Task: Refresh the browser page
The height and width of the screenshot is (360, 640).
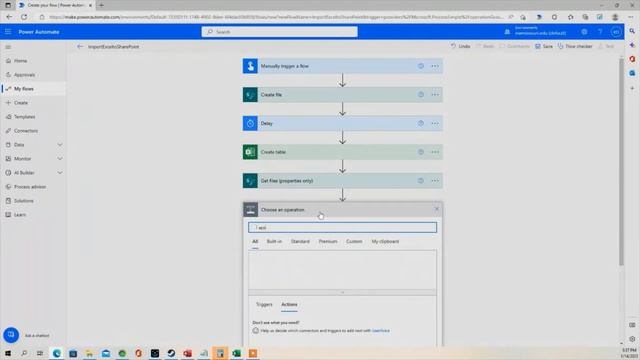Action: (x=24, y=17)
